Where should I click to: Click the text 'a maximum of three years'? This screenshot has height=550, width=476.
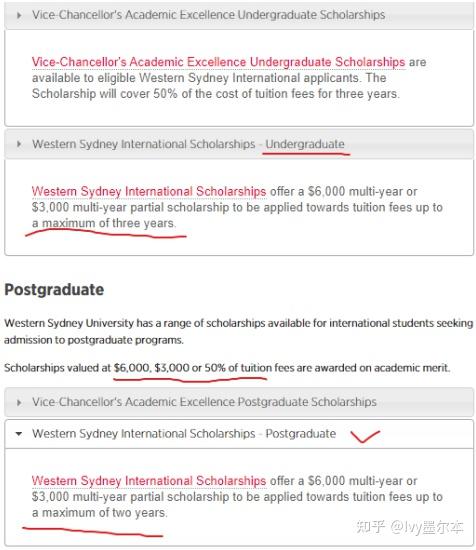click(104, 223)
